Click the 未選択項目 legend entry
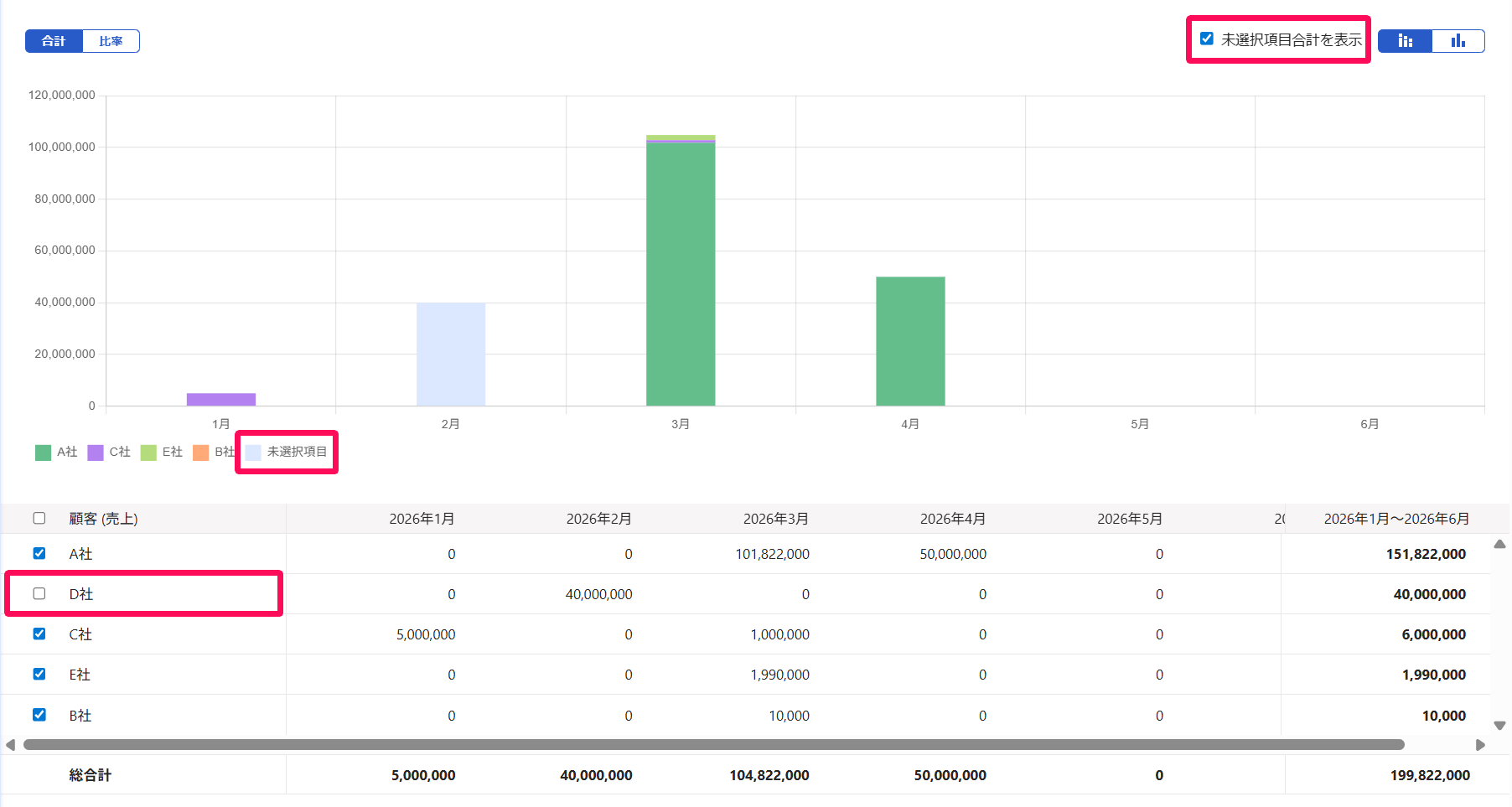Screen dimensions: 1512x807 pyautogui.click(x=287, y=453)
